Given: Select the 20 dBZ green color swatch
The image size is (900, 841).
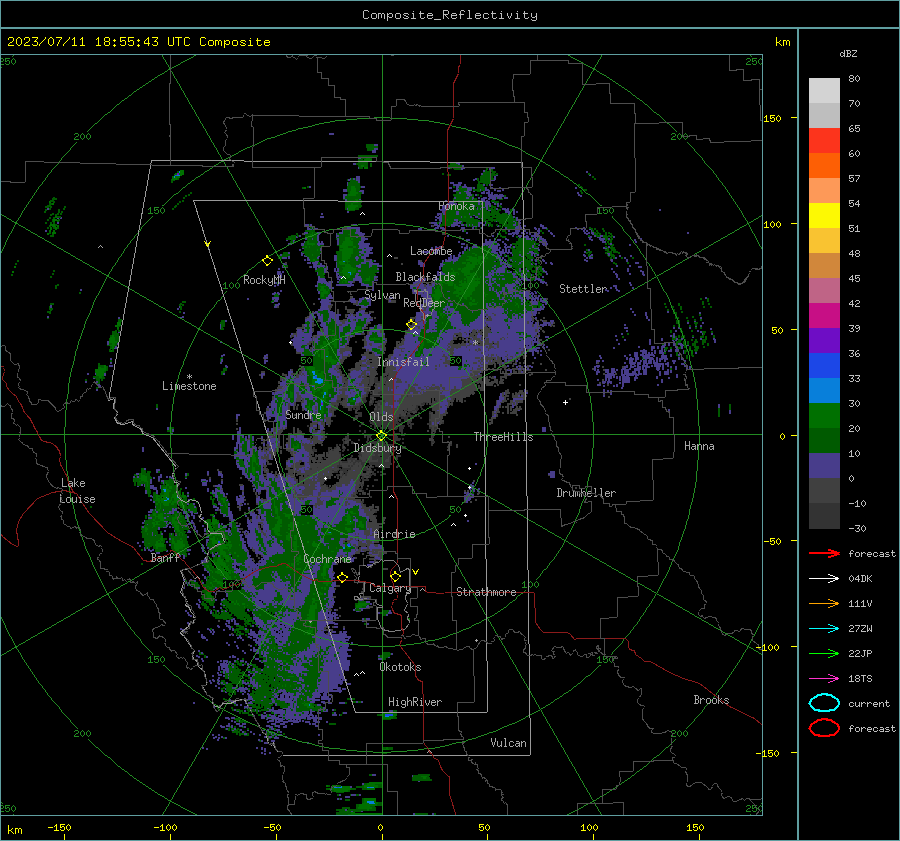Looking at the screenshot, I should [x=824, y=416].
